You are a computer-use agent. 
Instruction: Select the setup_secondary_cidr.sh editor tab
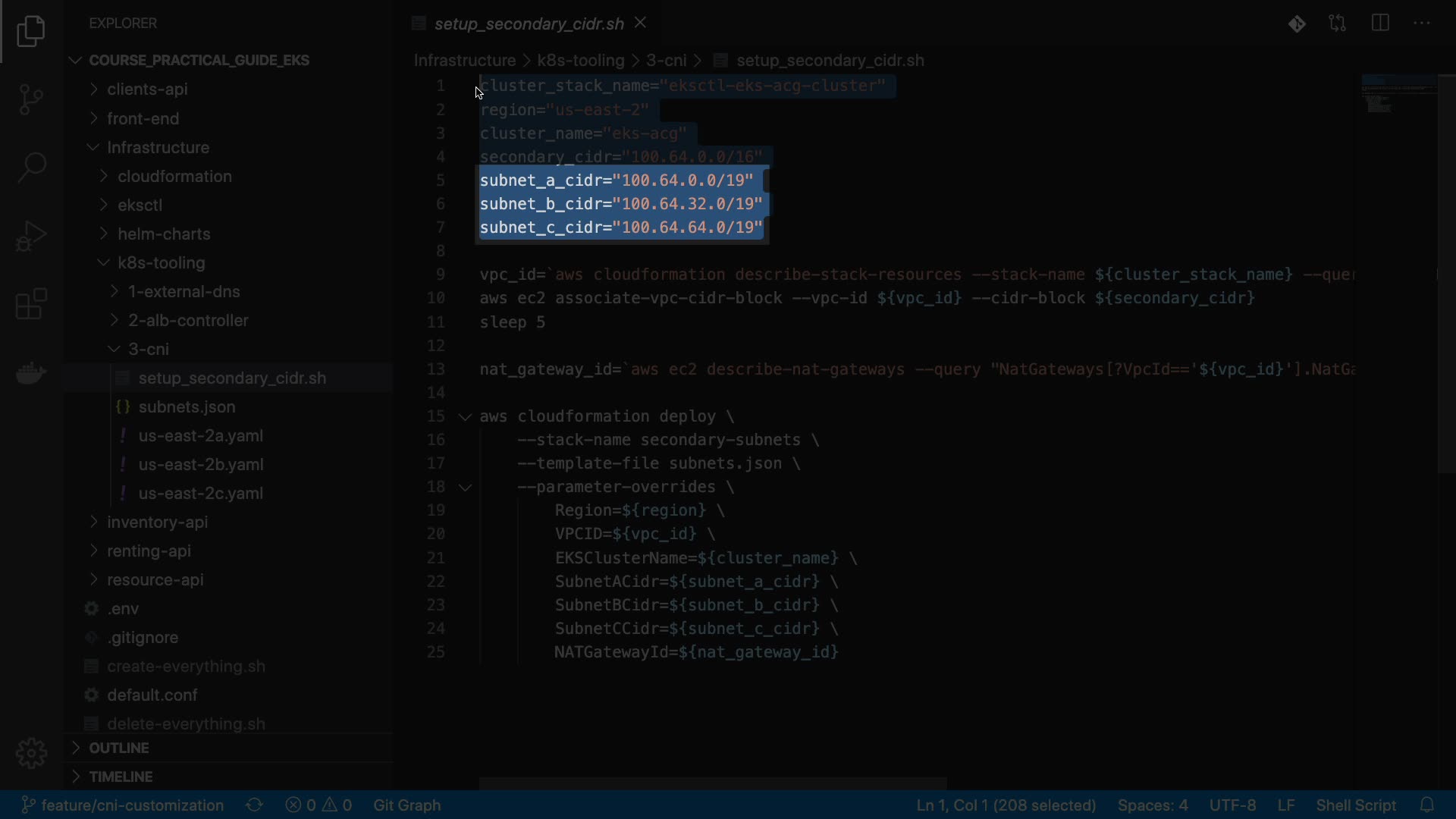click(529, 24)
